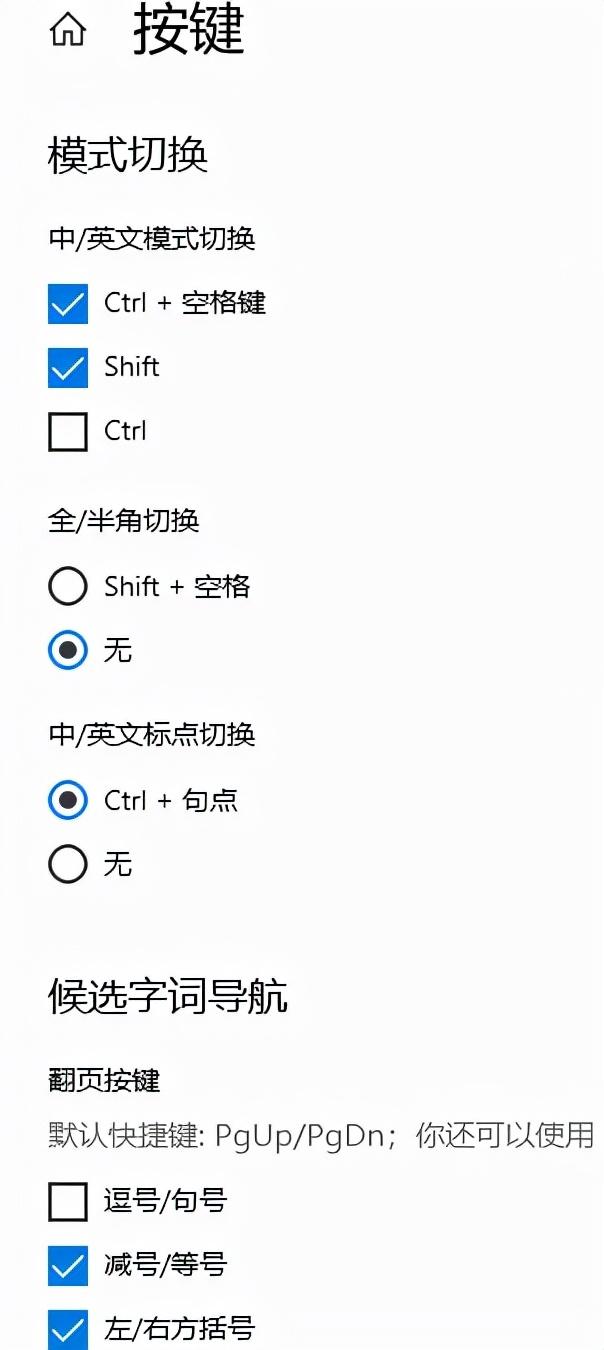This screenshot has height=1350, width=604.
Task: Enable Ctrl as a mode switch key
Action: point(67,432)
